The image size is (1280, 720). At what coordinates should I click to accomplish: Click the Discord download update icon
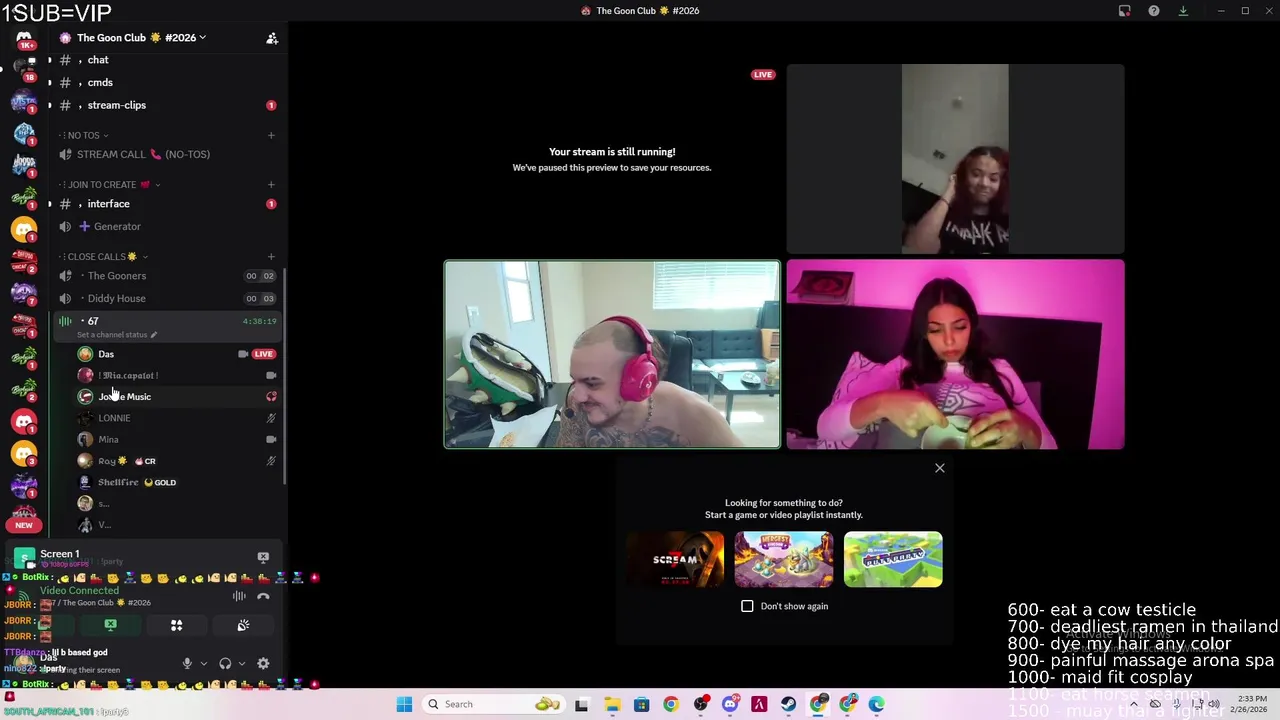(1183, 11)
